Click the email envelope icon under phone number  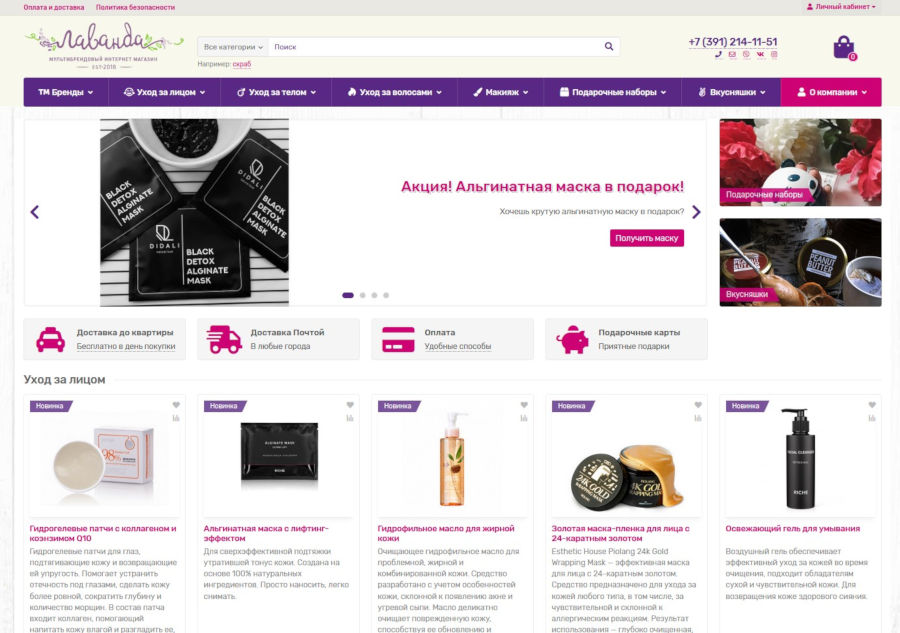pos(732,54)
